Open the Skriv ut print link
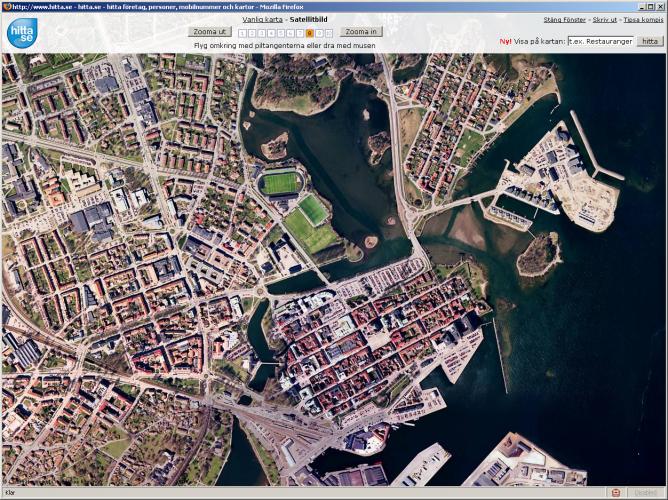This screenshot has width=668, height=500. 605,19
